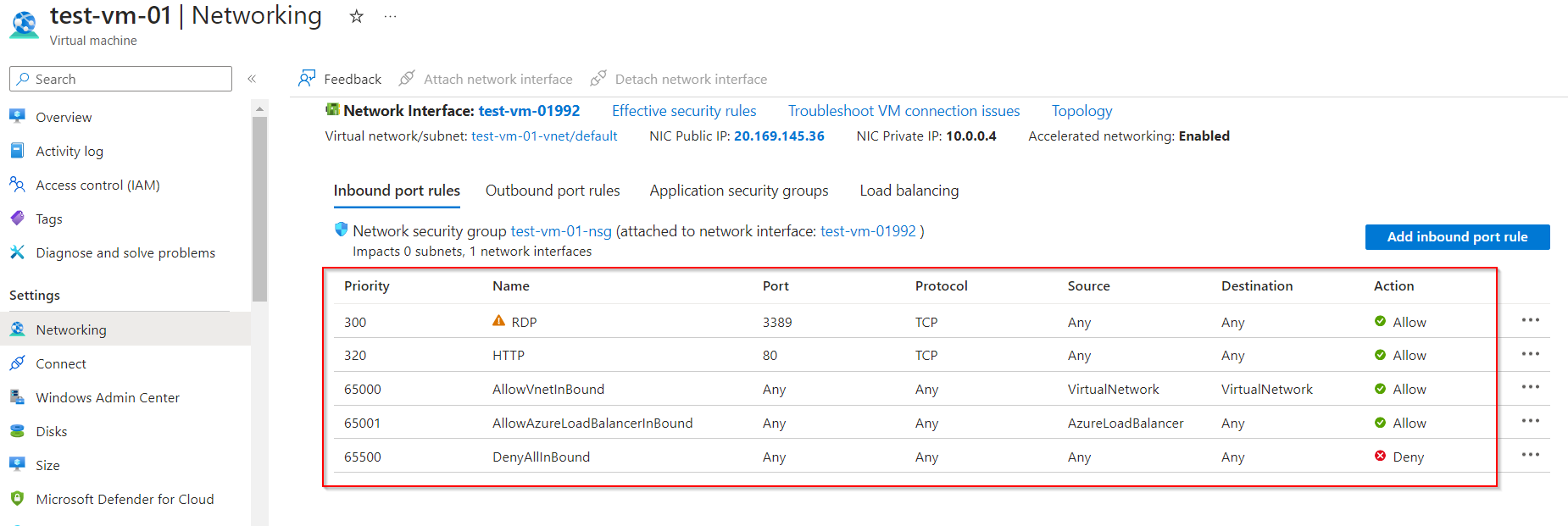Open ellipsis menu for RDP rule

[1530, 320]
